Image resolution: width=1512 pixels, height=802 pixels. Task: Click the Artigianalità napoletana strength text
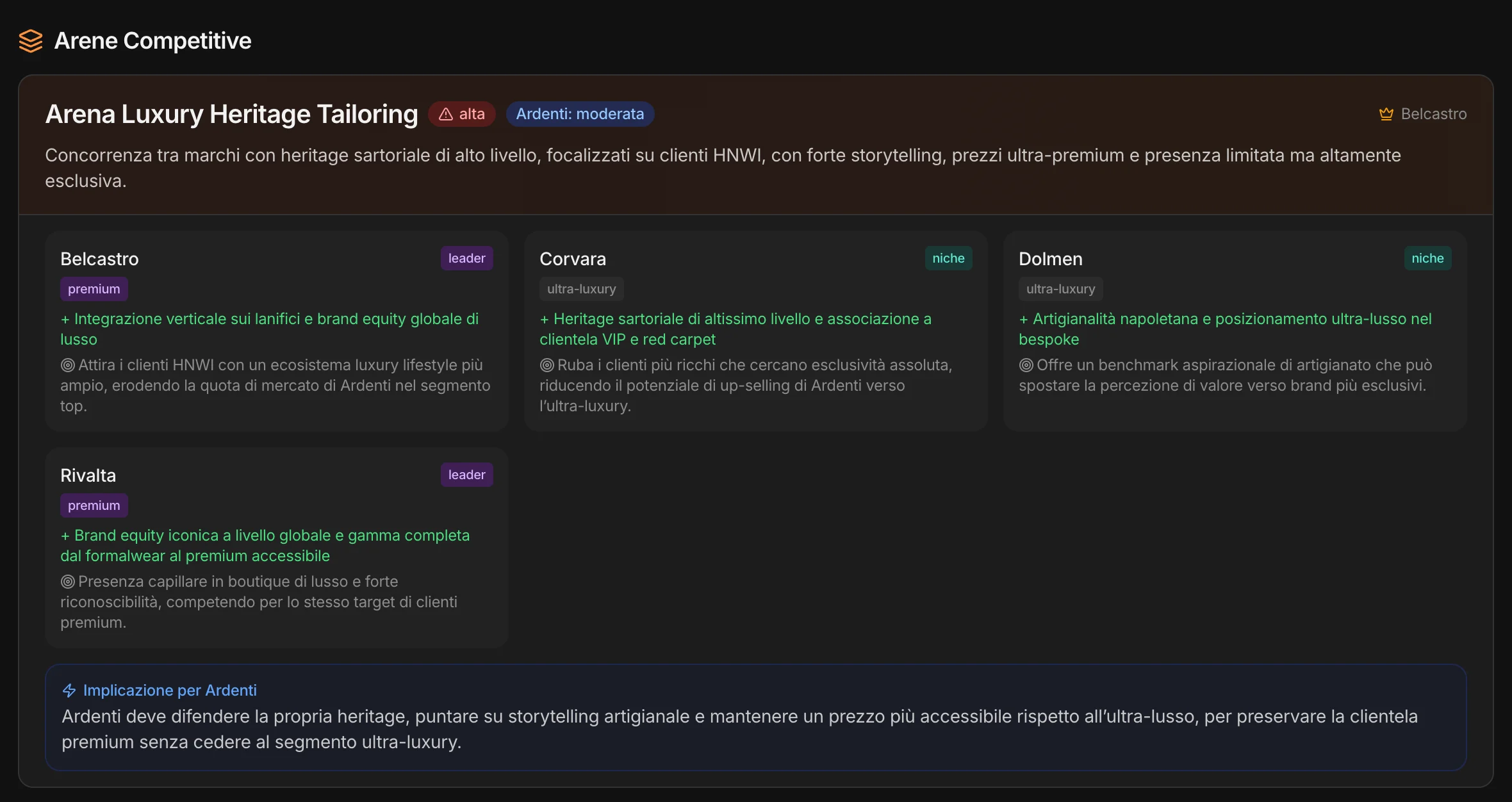[x=1225, y=329]
